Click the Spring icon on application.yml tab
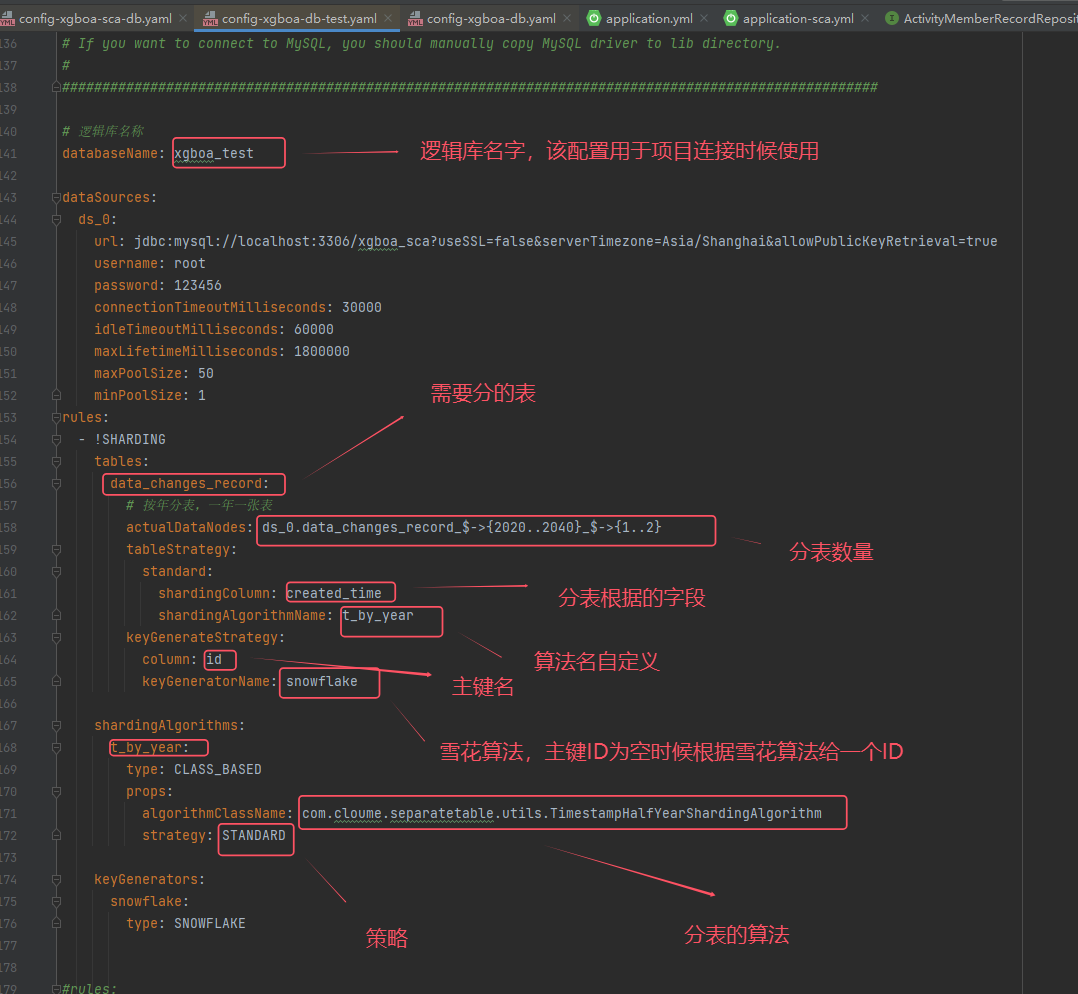Screen dimensions: 1078x994 (x=594, y=19)
